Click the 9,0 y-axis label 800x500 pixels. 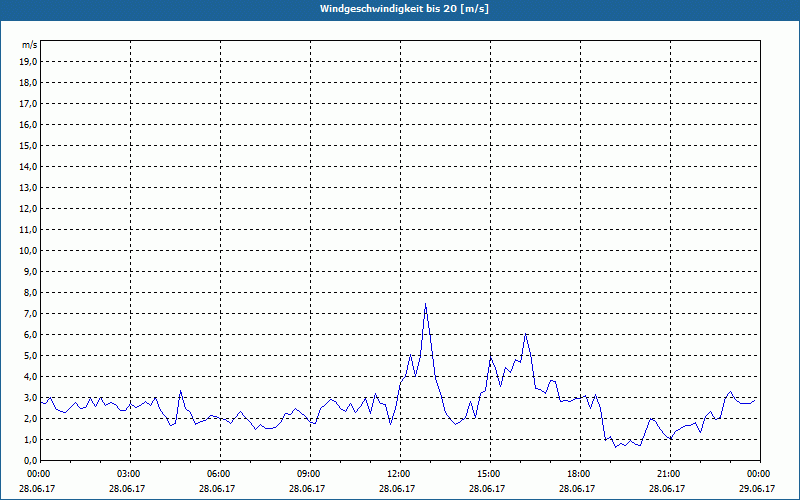point(31,271)
